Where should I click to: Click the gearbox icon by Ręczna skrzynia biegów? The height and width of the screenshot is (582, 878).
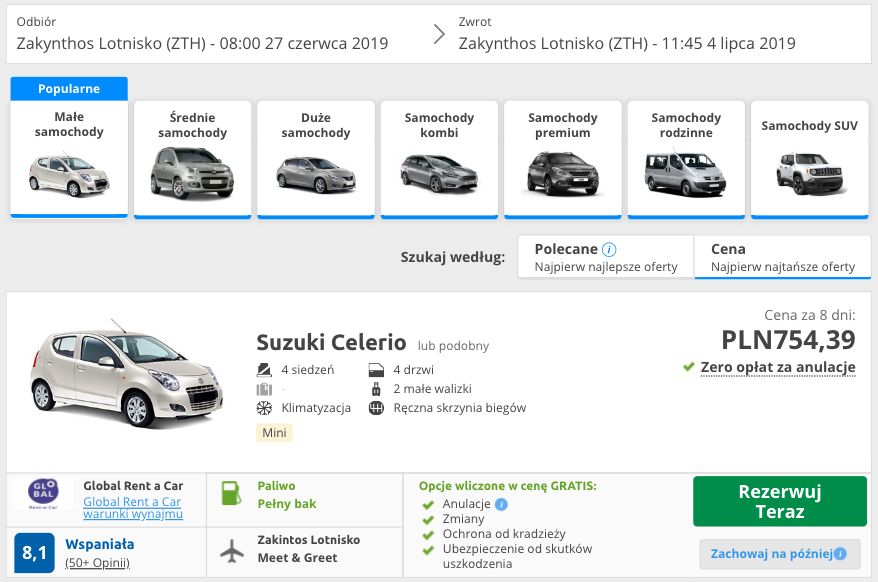point(376,408)
